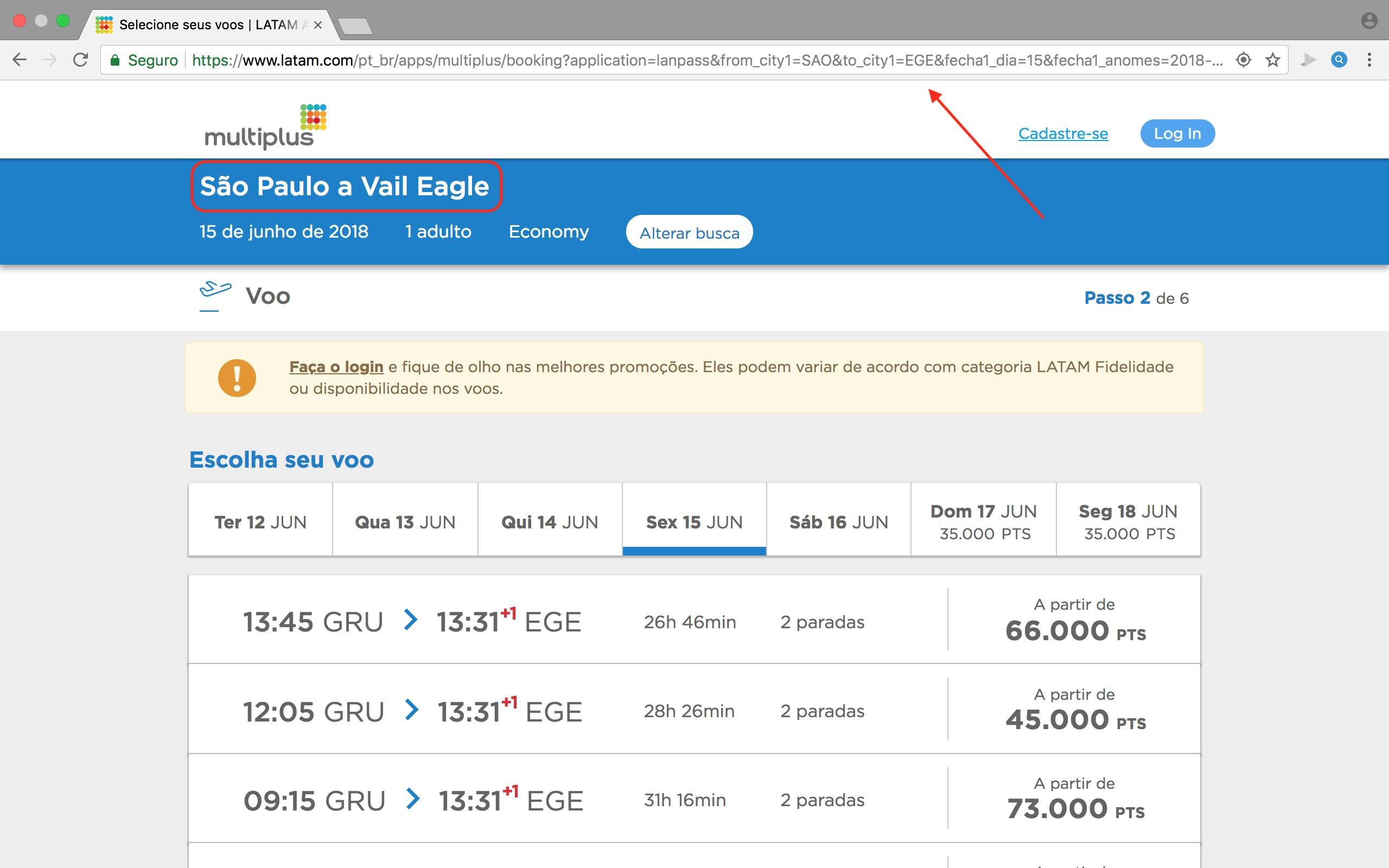
Task: Select the Qui 14 JUN date tab
Action: [x=550, y=520]
